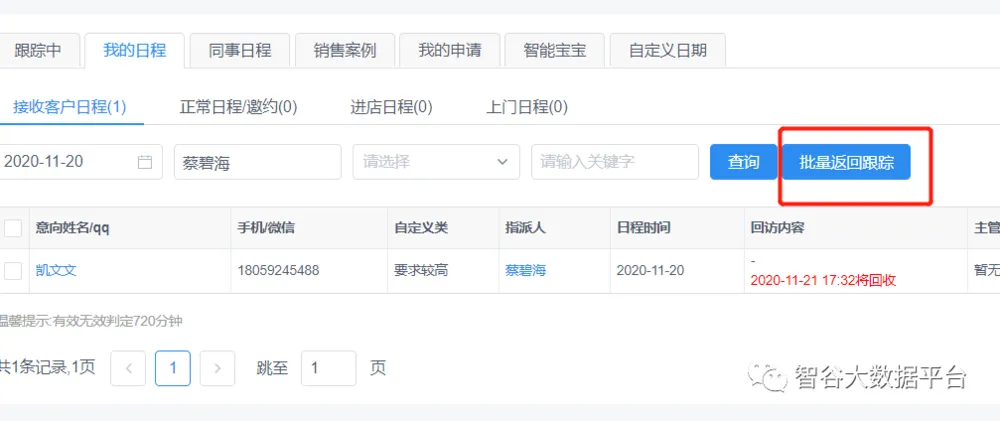Switch to the 自定义日期 tab
The height and width of the screenshot is (421, 1000).
[667, 50]
